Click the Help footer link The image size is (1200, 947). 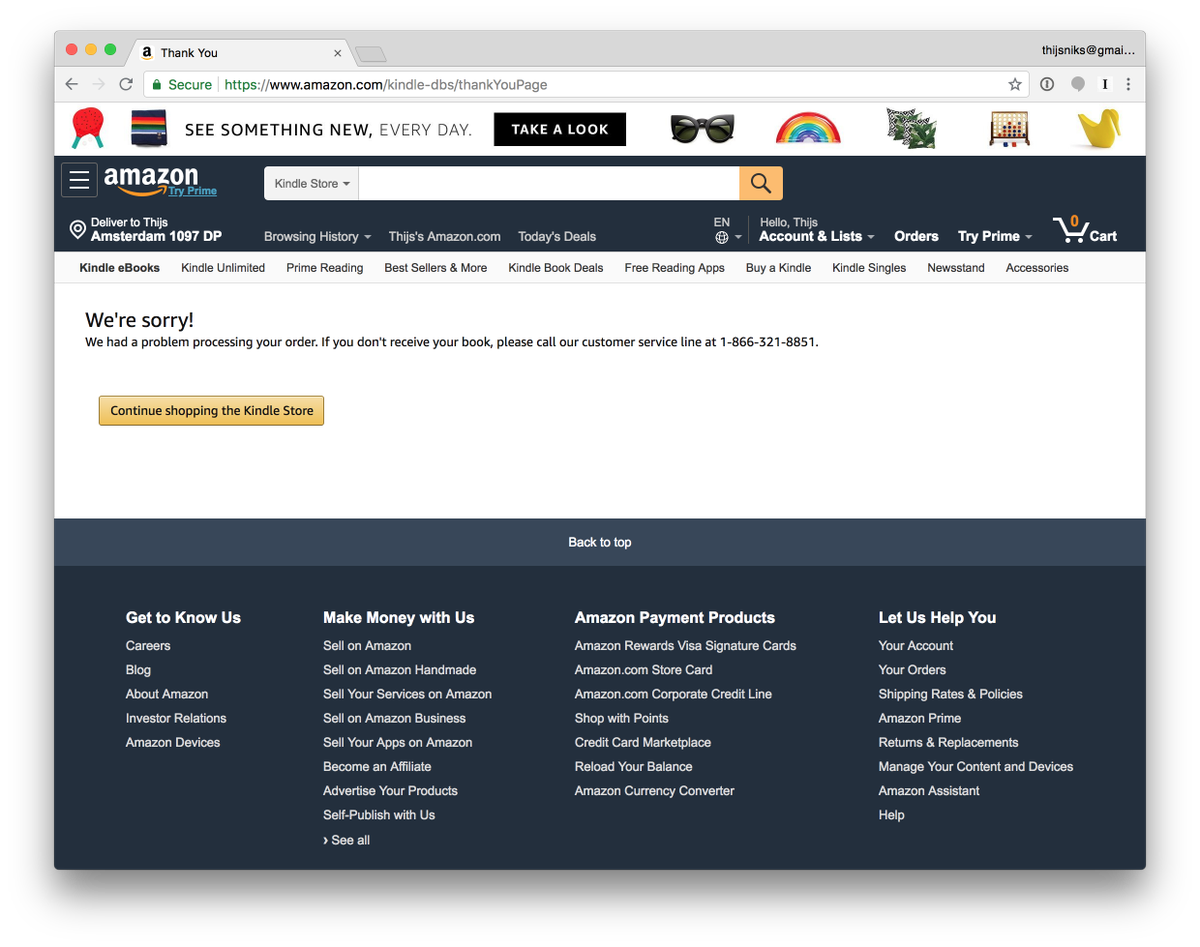point(892,815)
